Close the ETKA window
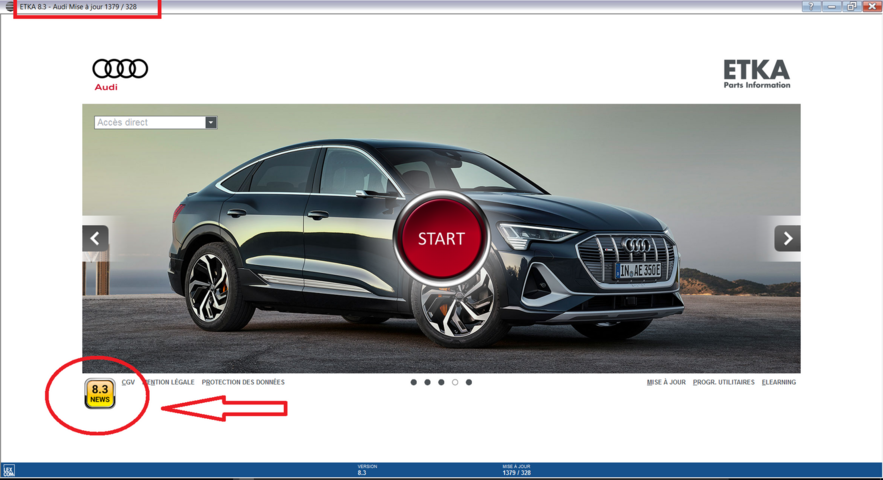 (872, 6)
